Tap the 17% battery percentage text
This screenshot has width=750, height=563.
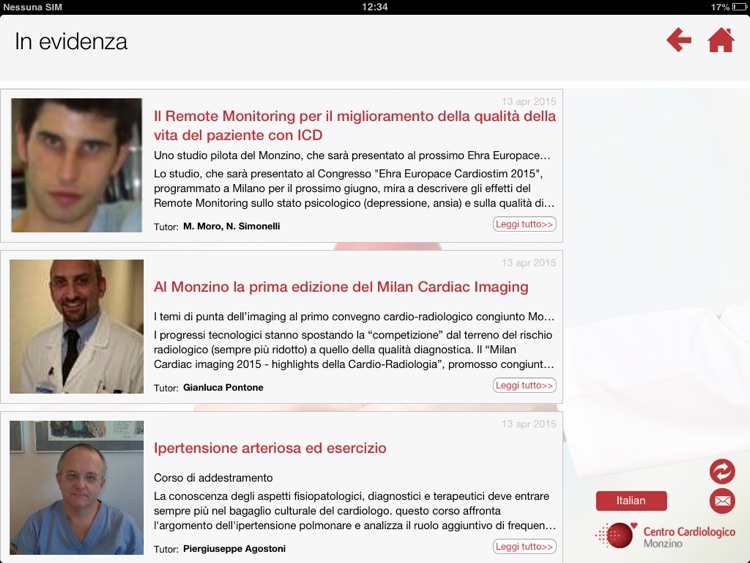[720, 7]
